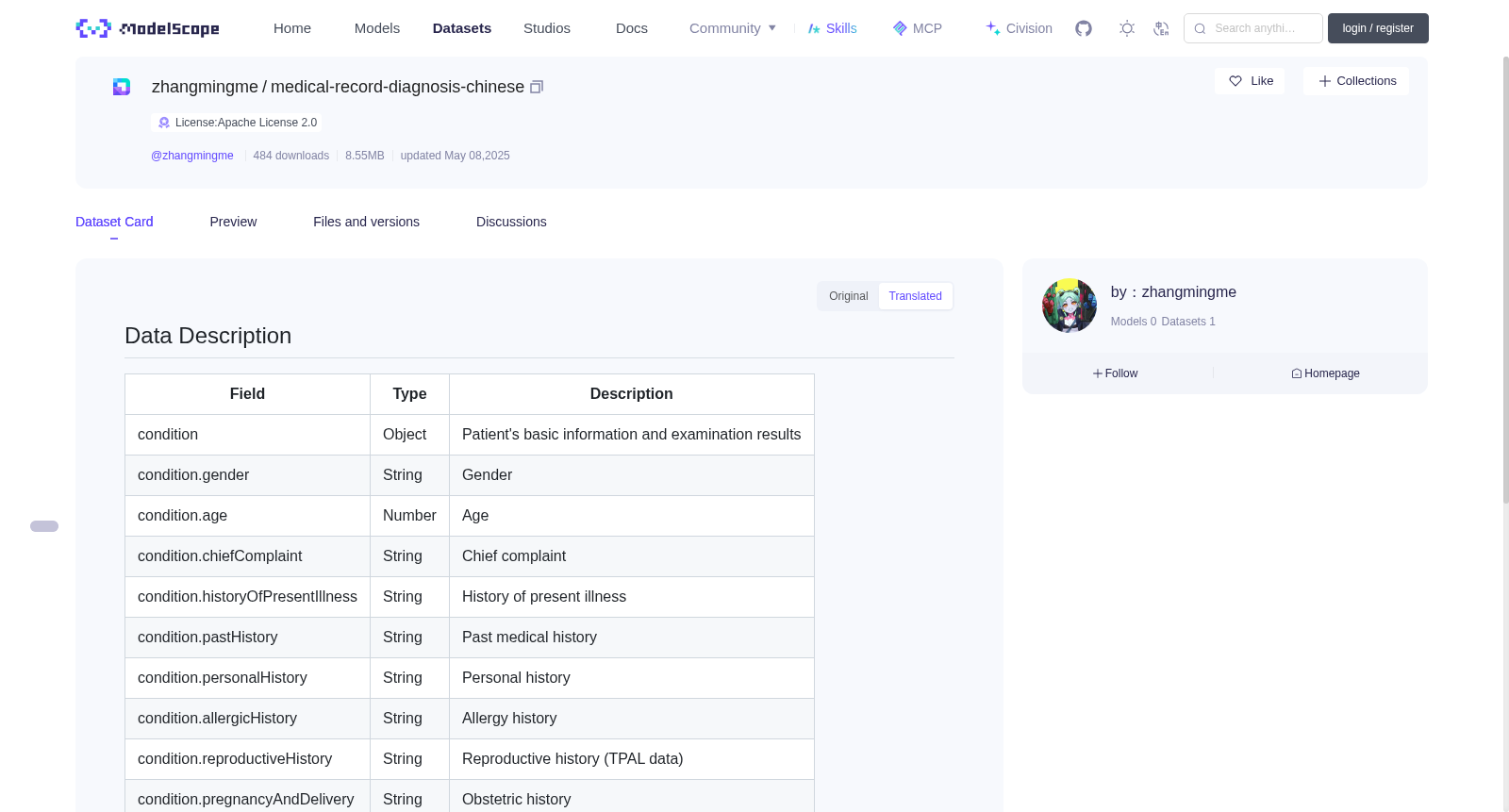The width and height of the screenshot is (1509, 812).
Task: Click the login / register button
Action: point(1378,28)
